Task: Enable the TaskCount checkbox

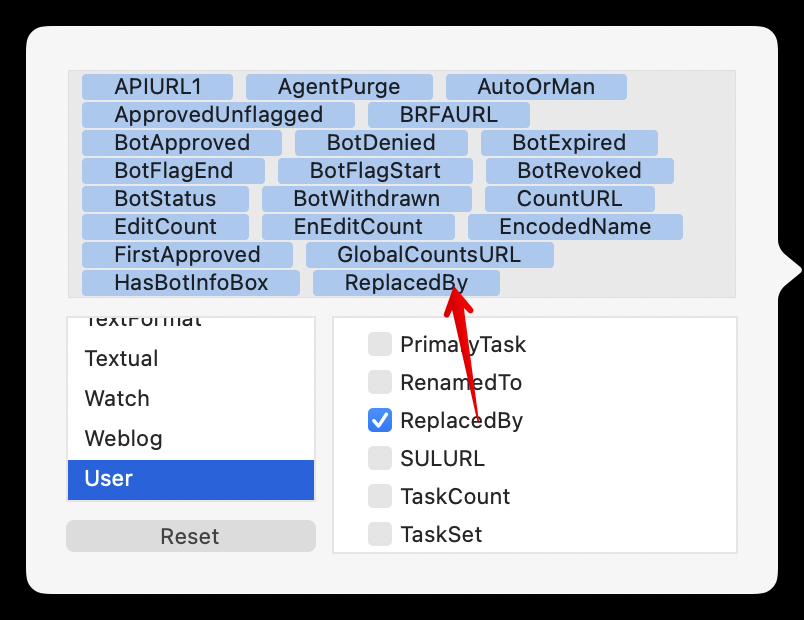Action: (380, 496)
